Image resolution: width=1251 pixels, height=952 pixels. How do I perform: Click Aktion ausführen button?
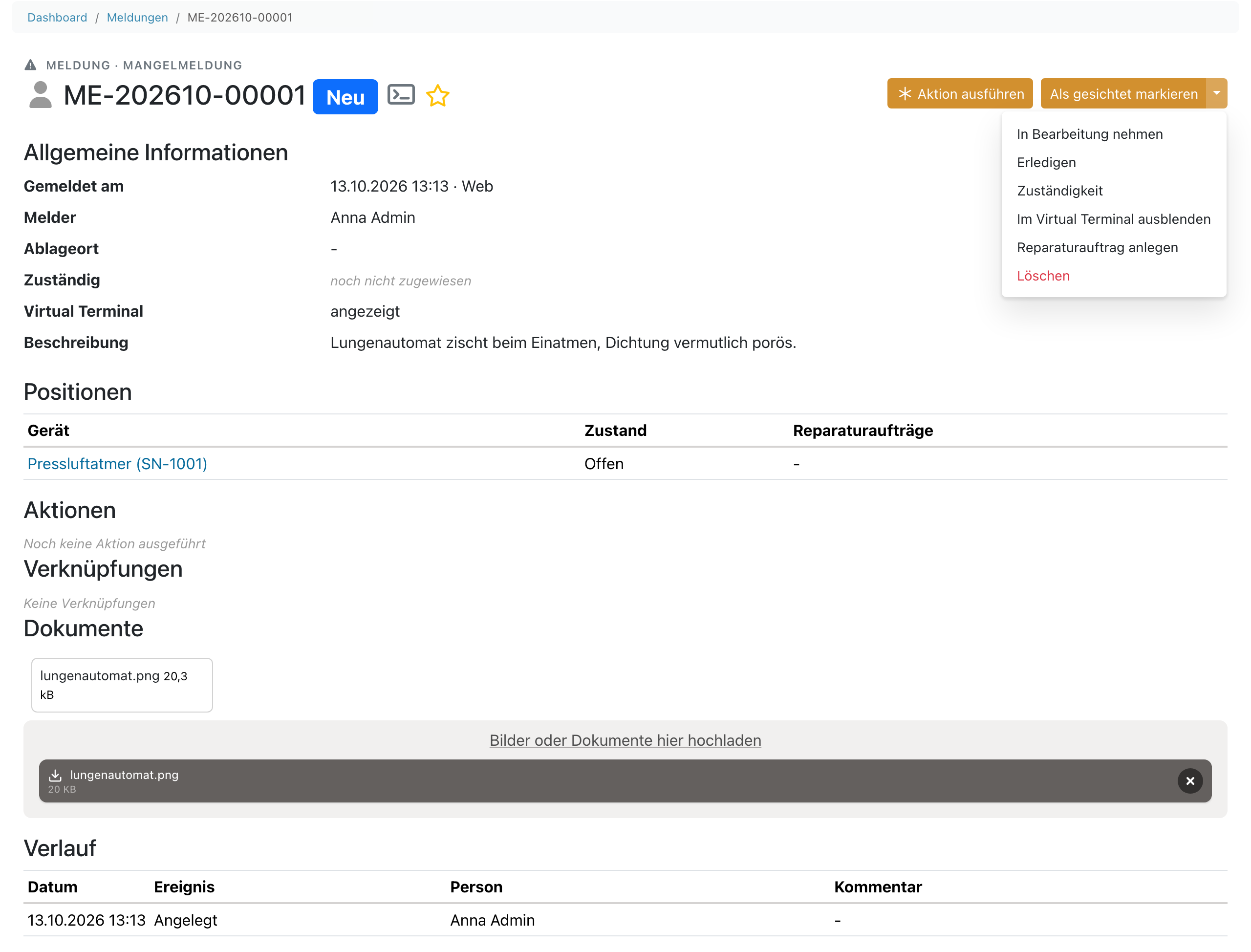(959, 93)
